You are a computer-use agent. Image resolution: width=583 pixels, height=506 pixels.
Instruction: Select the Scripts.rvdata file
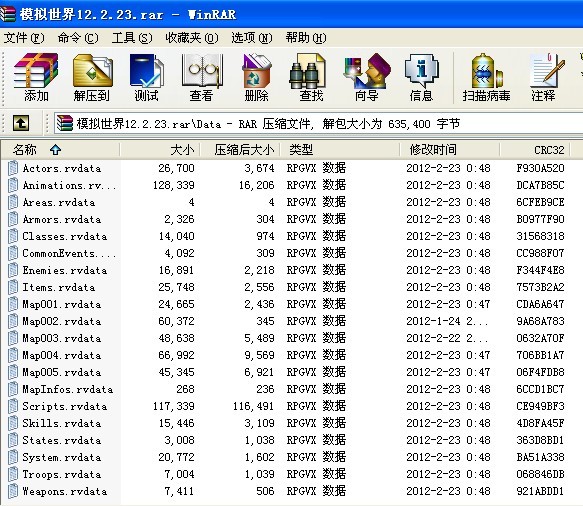point(65,406)
